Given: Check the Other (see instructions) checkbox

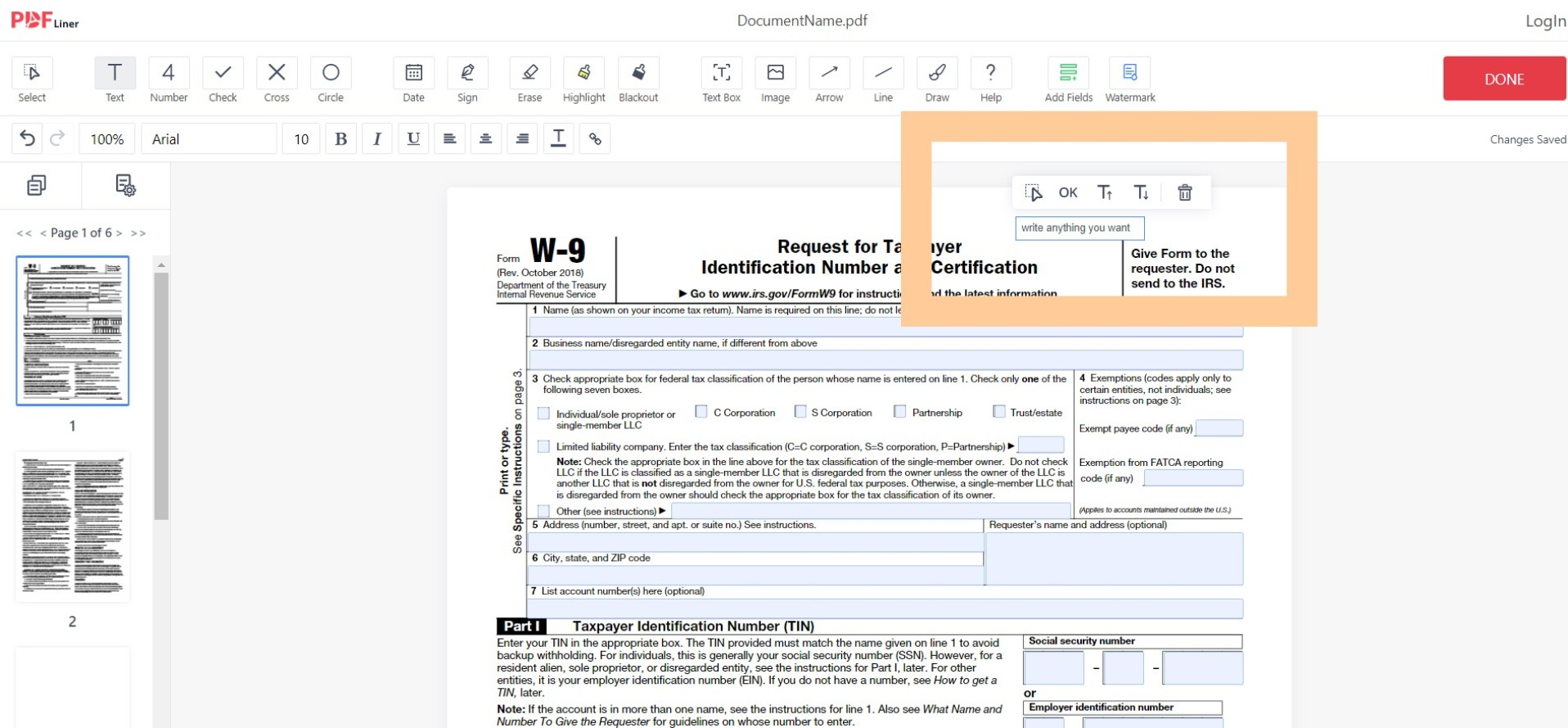Looking at the screenshot, I should [x=543, y=511].
